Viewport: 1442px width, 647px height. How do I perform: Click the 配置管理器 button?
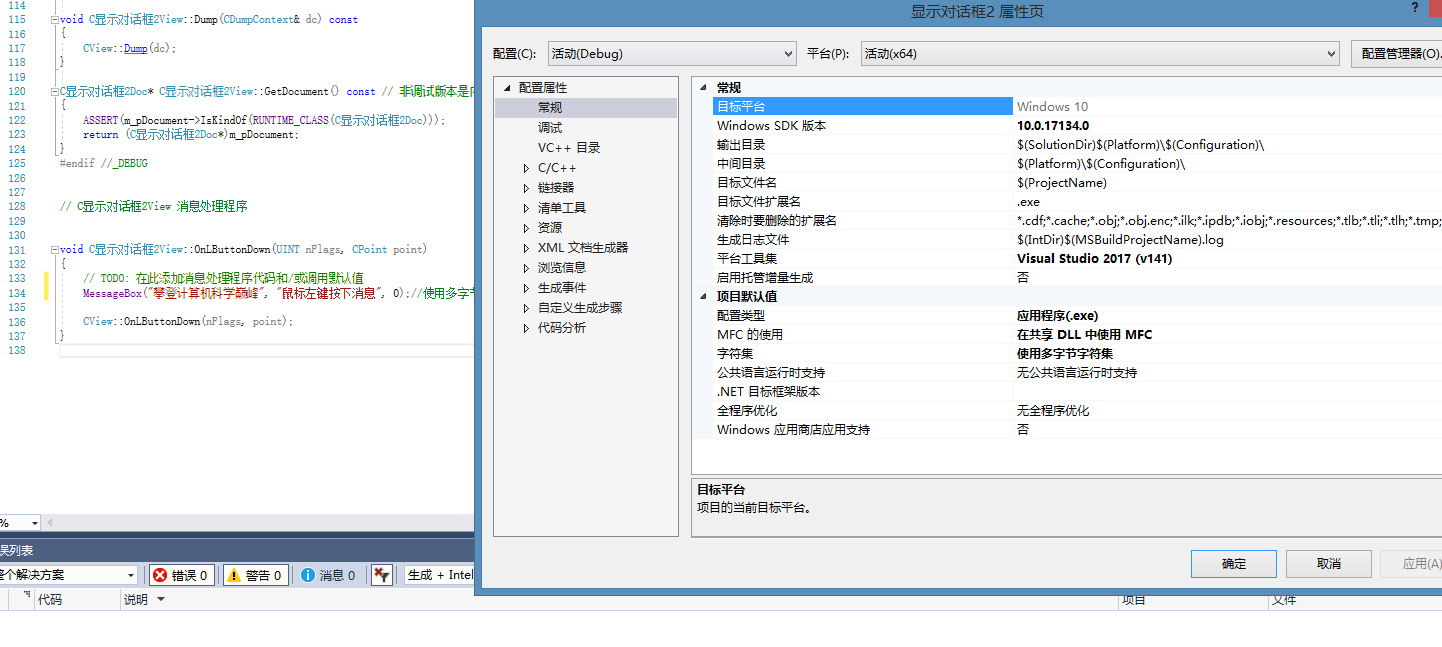pos(1405,53)
